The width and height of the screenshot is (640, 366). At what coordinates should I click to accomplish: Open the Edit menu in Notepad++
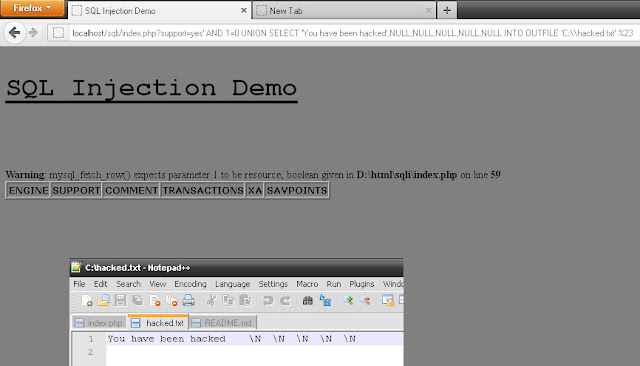pyautogui.click(x=100, y=284)
